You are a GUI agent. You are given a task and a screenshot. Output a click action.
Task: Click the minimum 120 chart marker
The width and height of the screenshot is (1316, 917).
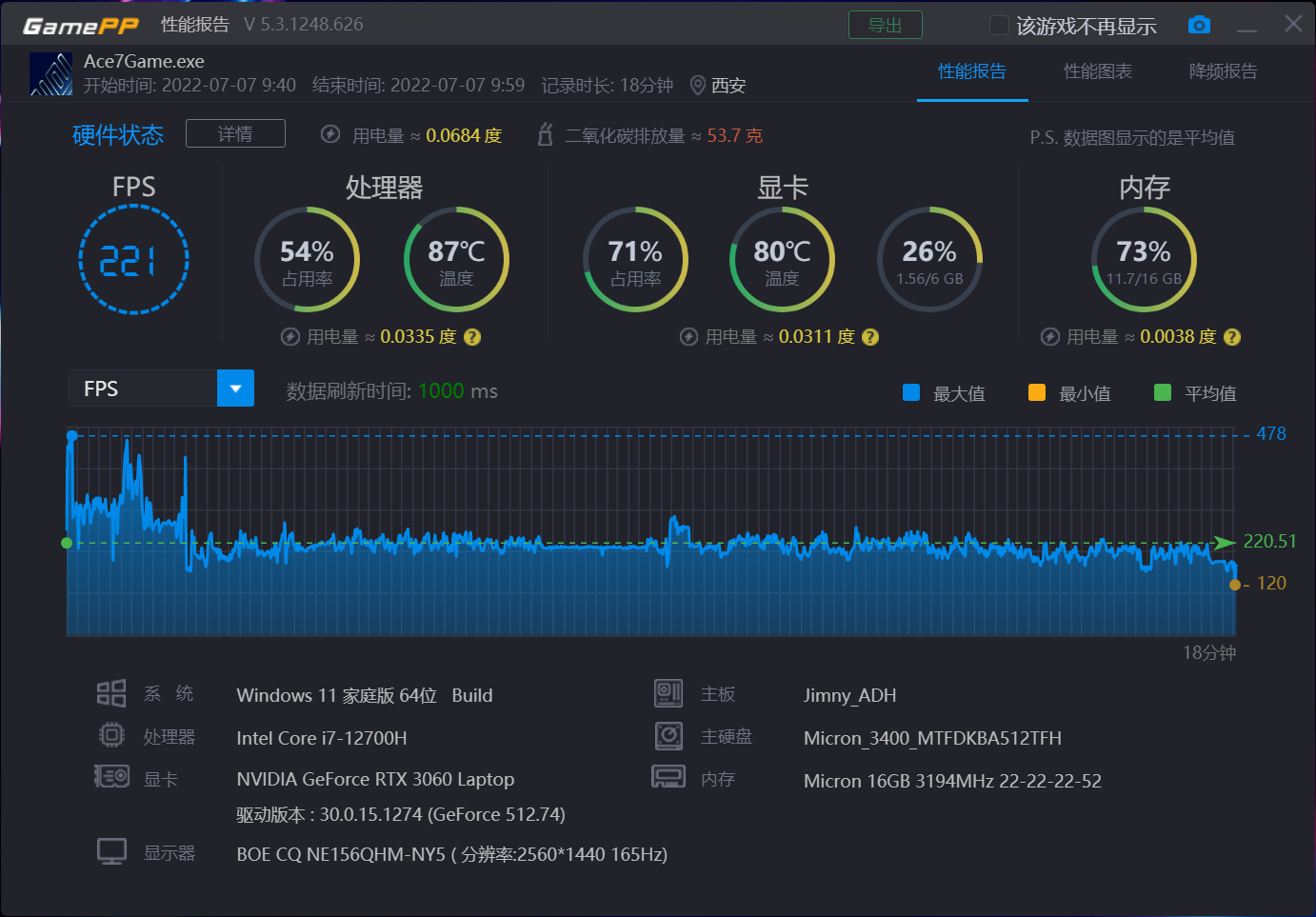1235,585
